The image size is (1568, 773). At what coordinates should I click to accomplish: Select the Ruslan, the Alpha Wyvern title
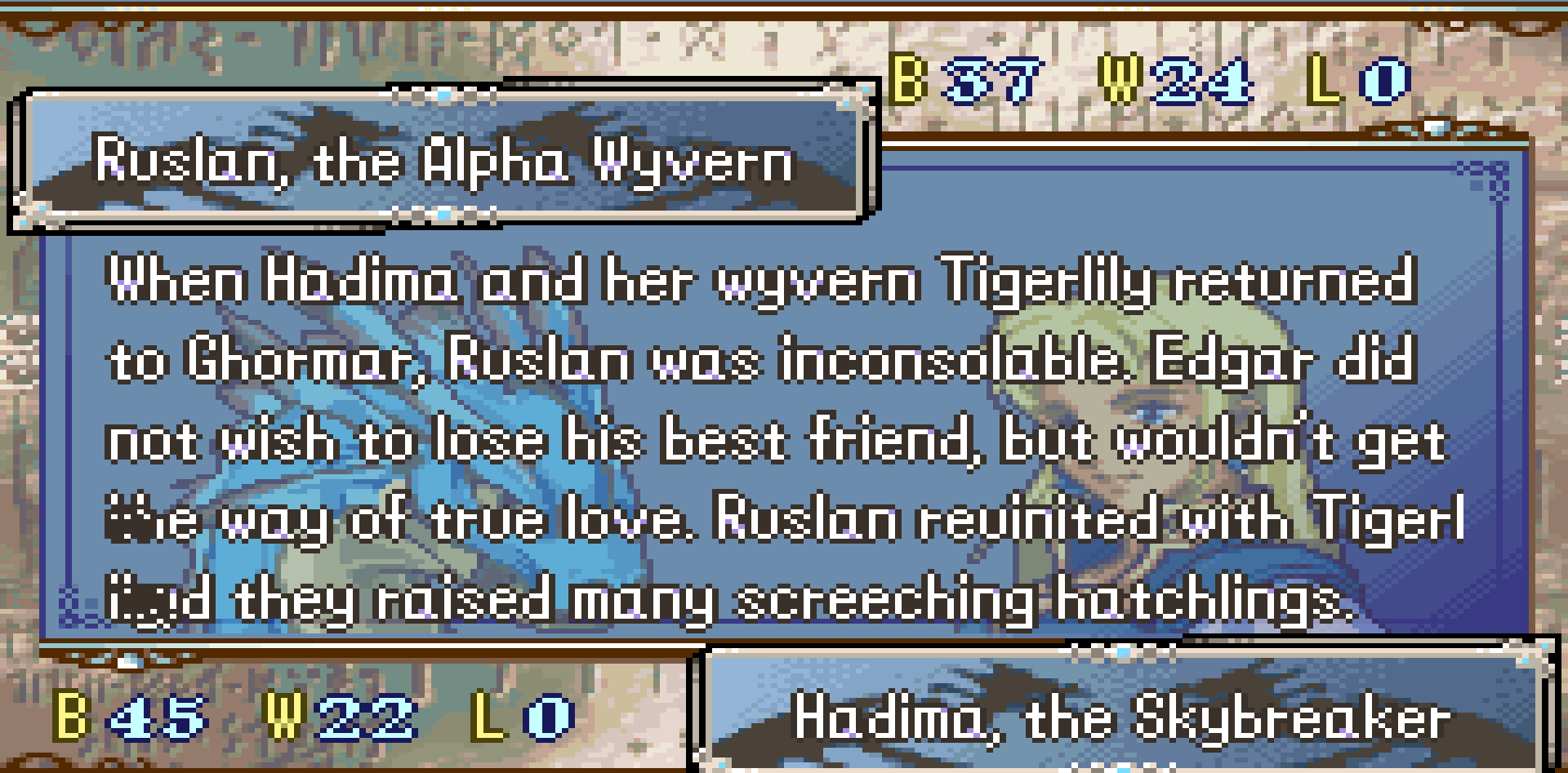tap(443, 159)
